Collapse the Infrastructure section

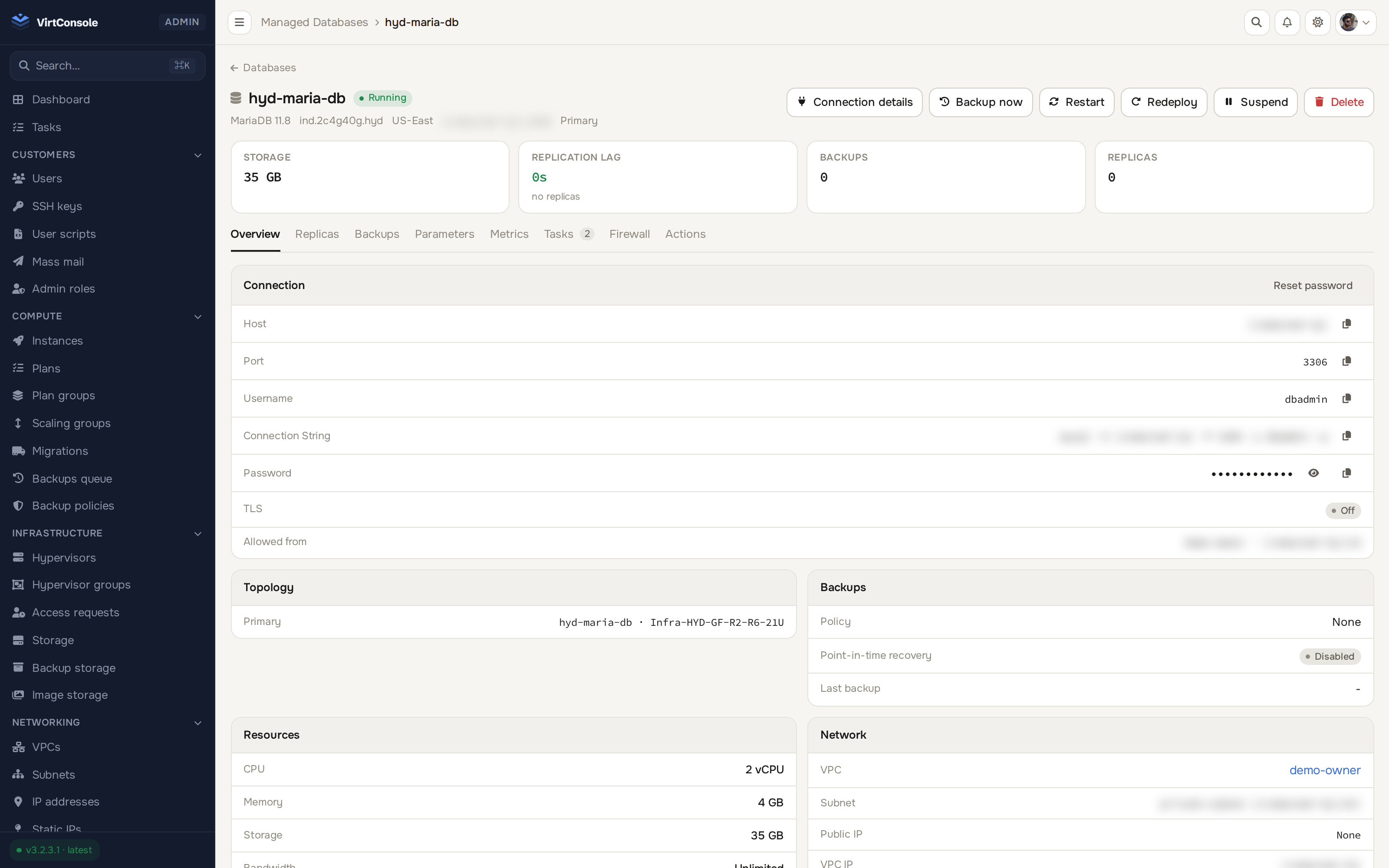pos(198,533)
